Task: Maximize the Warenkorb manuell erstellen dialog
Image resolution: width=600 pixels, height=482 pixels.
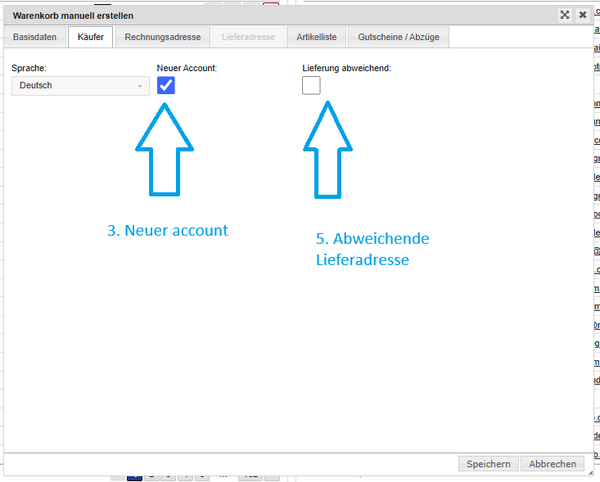Action: coord(564,15)
